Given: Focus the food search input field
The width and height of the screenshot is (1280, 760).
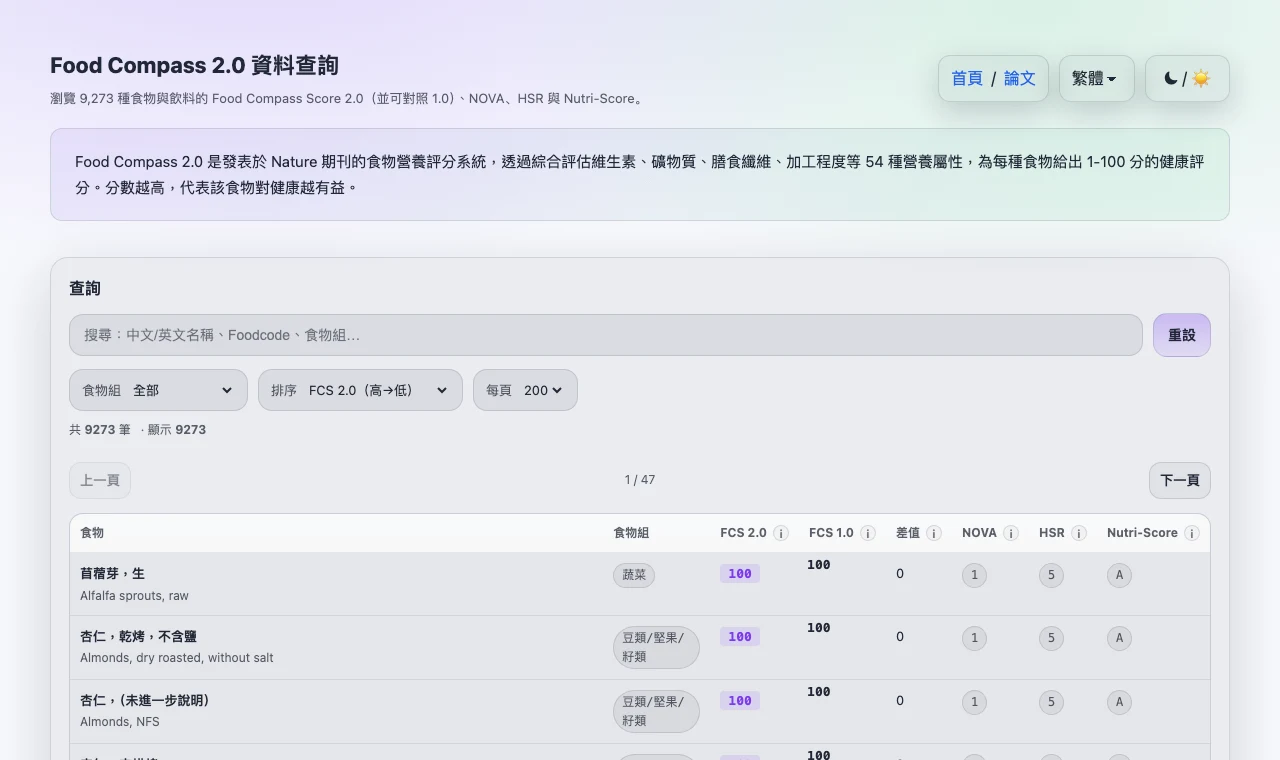Looking at the screenshot, I should click(x=606, y=335).
